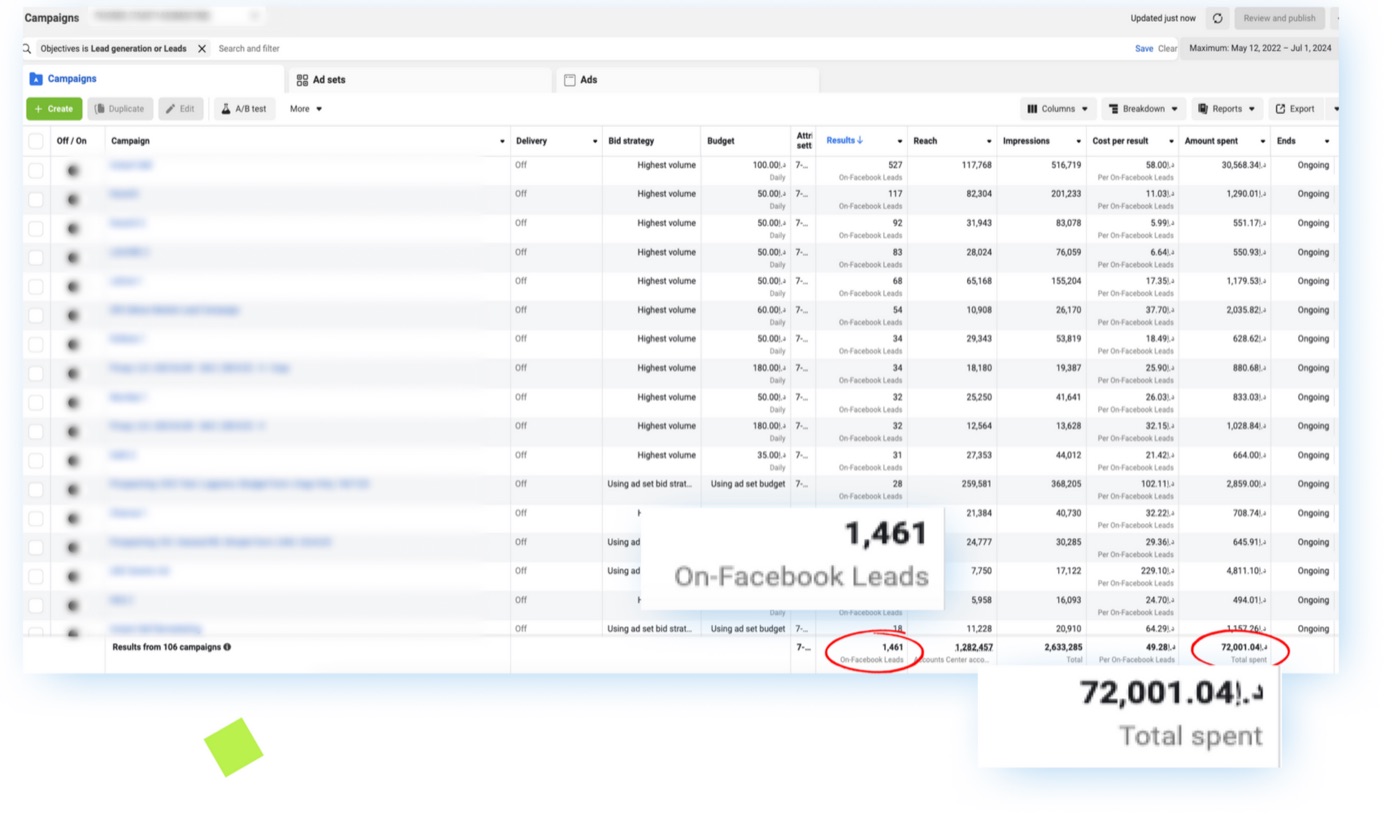The image size is (1400, 820).
Task: Remove the Objectives filter chip with X
Action: [202, 48]
